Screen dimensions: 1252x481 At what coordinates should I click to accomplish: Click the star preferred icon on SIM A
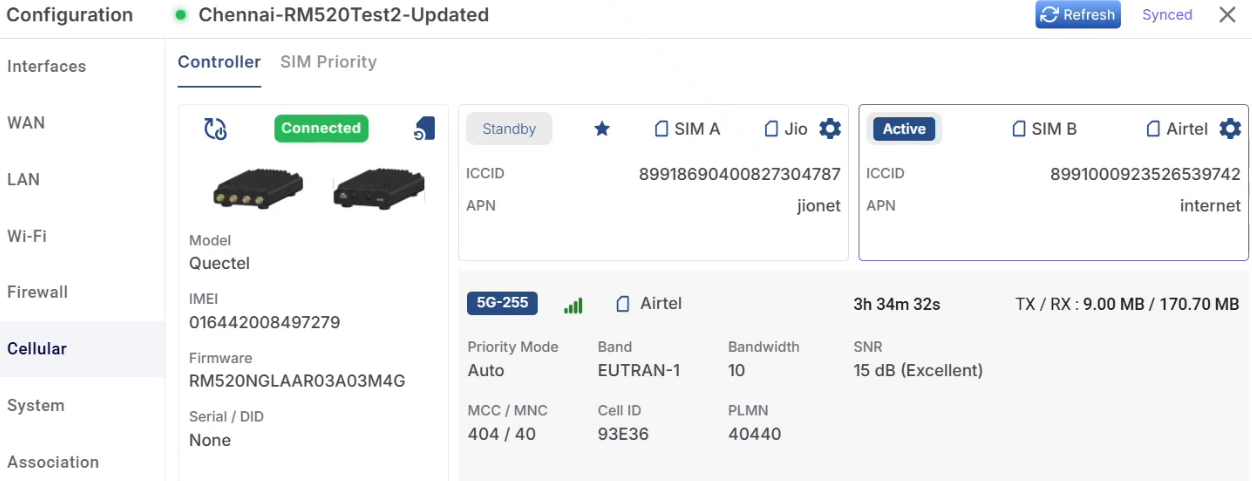(x=602, y=129)
